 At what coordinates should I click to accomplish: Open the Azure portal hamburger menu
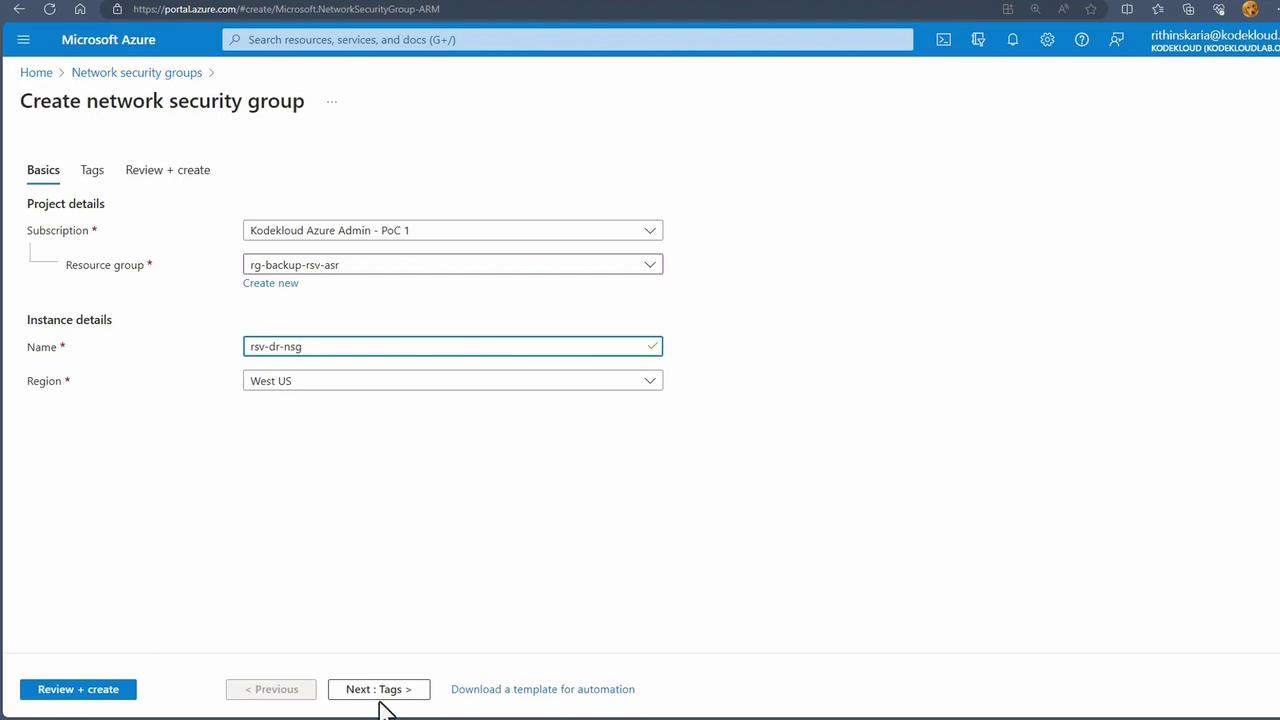point(24,40)
